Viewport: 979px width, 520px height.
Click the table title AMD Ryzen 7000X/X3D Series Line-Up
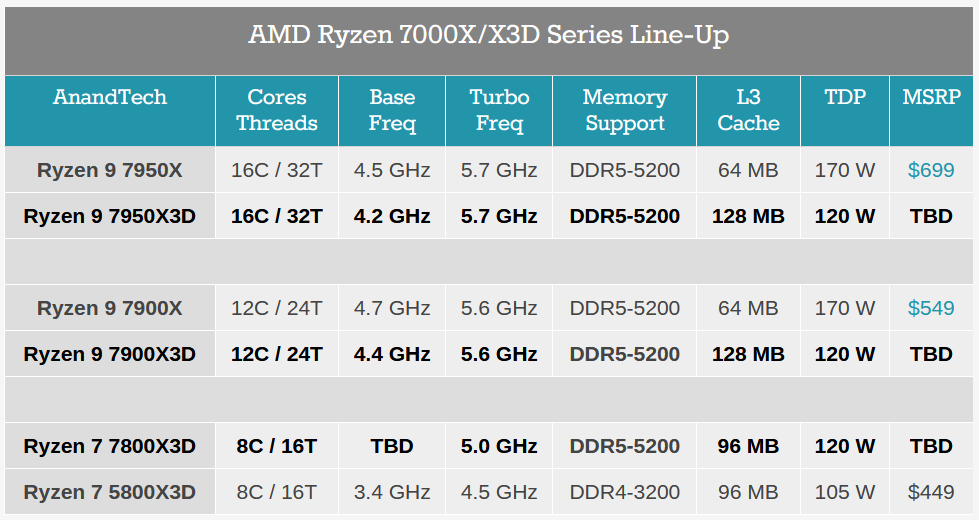coord(489,36)
